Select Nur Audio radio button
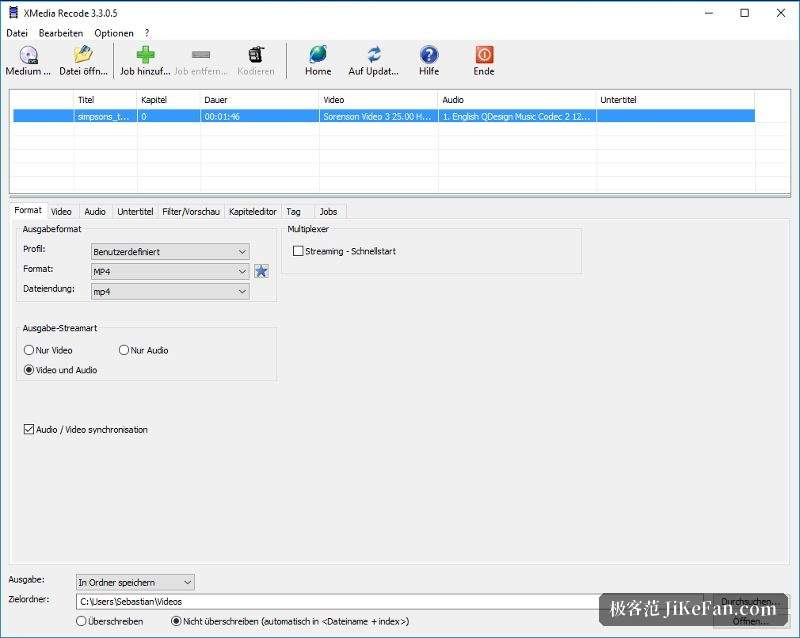This screenshot has height=638, width=800. tap(123, 350)
